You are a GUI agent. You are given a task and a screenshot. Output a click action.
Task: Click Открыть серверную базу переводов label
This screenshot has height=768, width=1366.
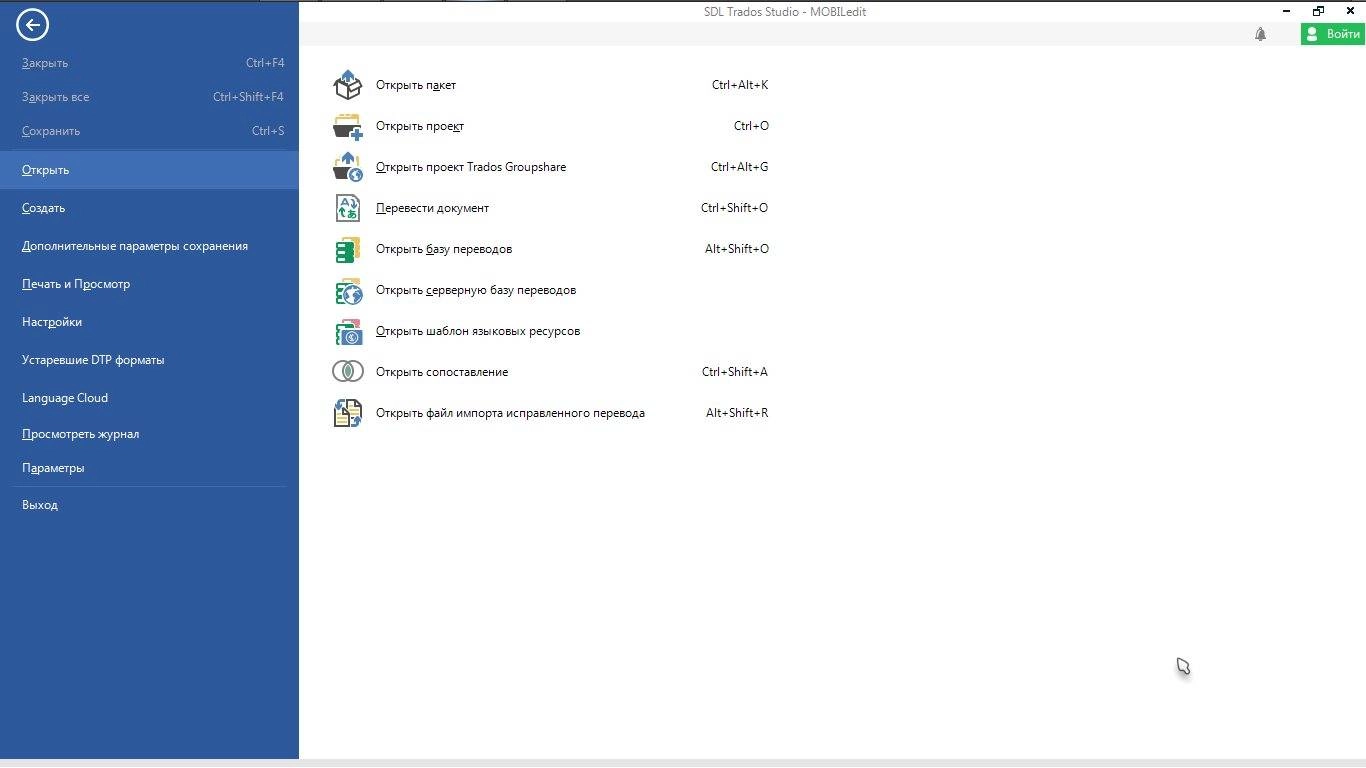[476, 290]
